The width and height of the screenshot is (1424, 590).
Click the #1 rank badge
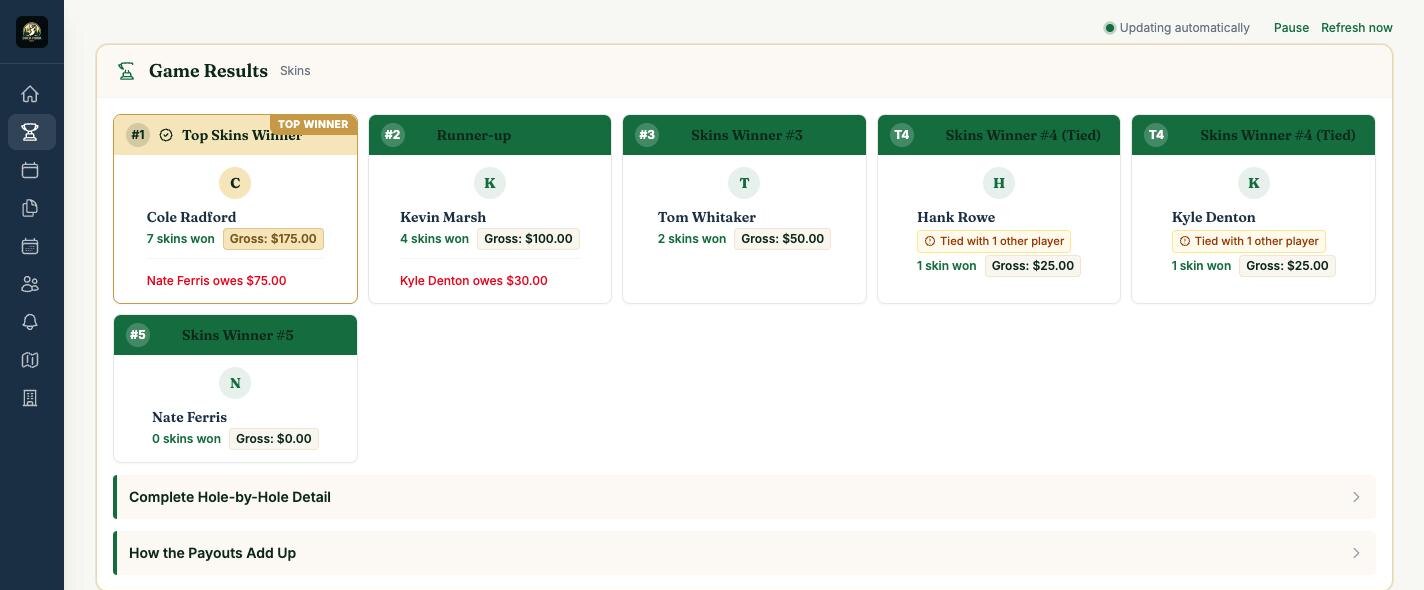[138, 135]
